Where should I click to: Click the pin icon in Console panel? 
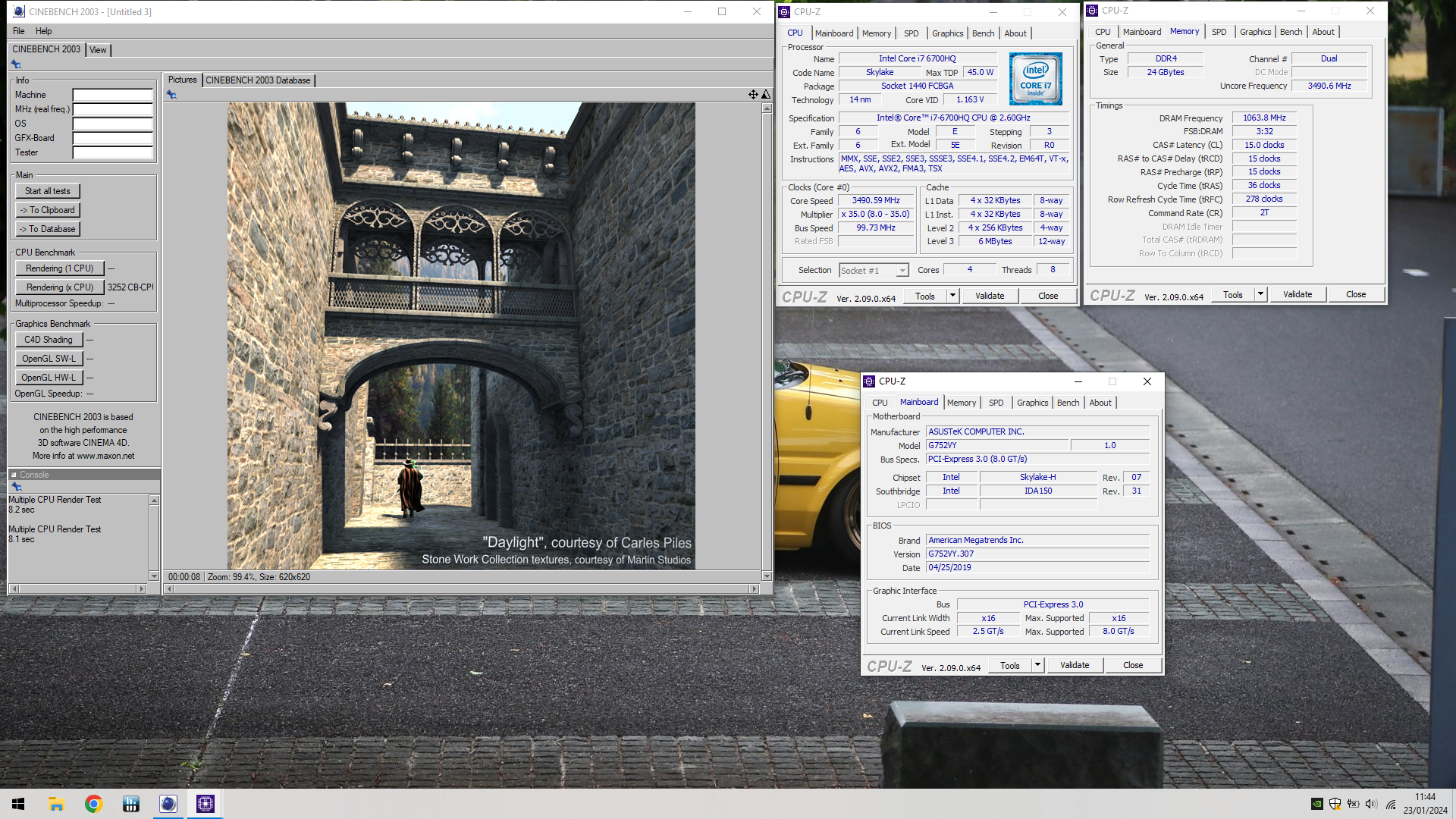tap(17, 487)
